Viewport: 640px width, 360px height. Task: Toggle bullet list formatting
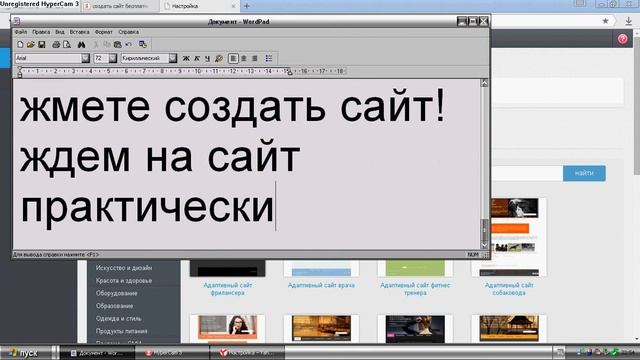point(269,58)
